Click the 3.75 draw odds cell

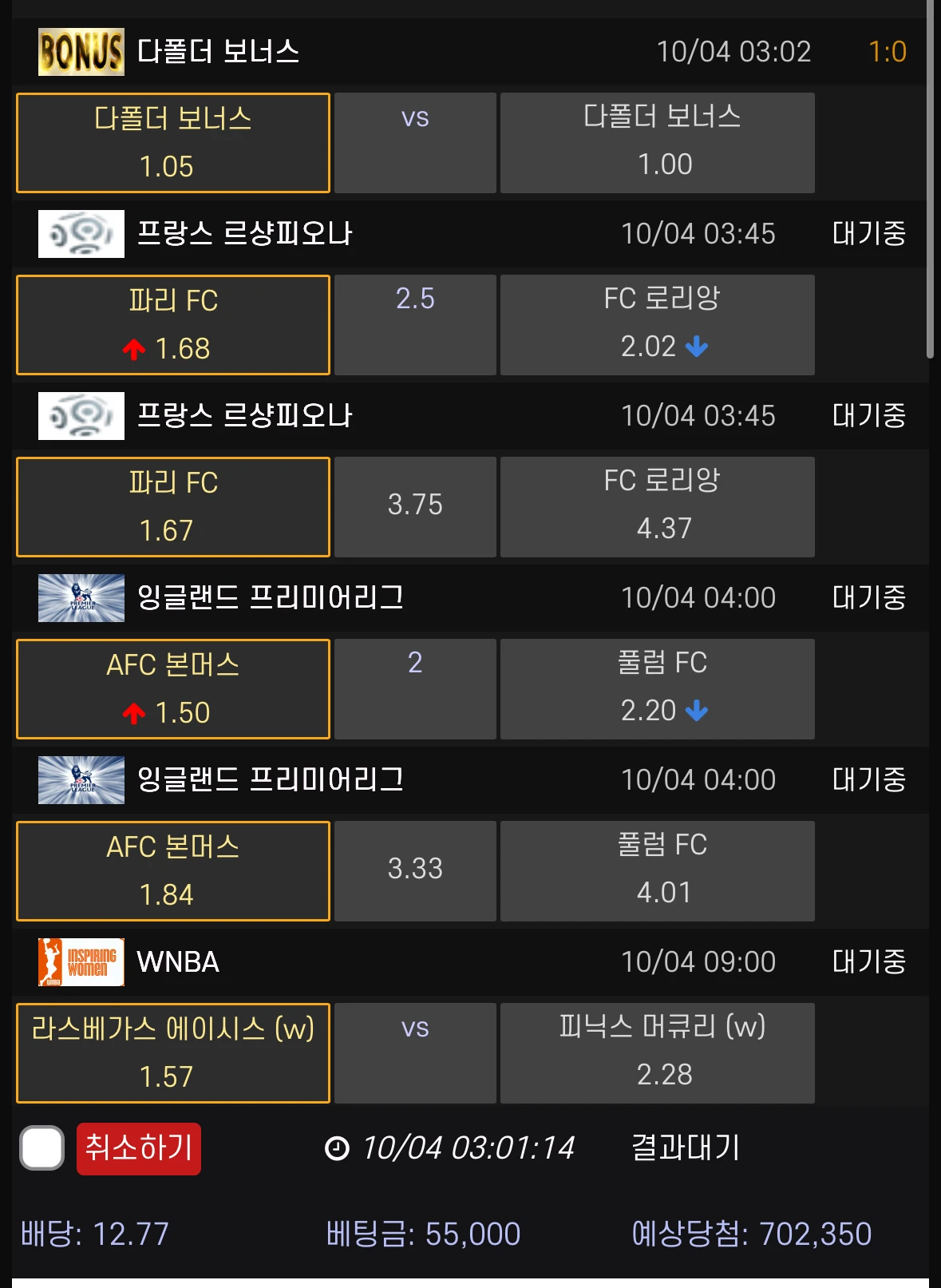415,506
